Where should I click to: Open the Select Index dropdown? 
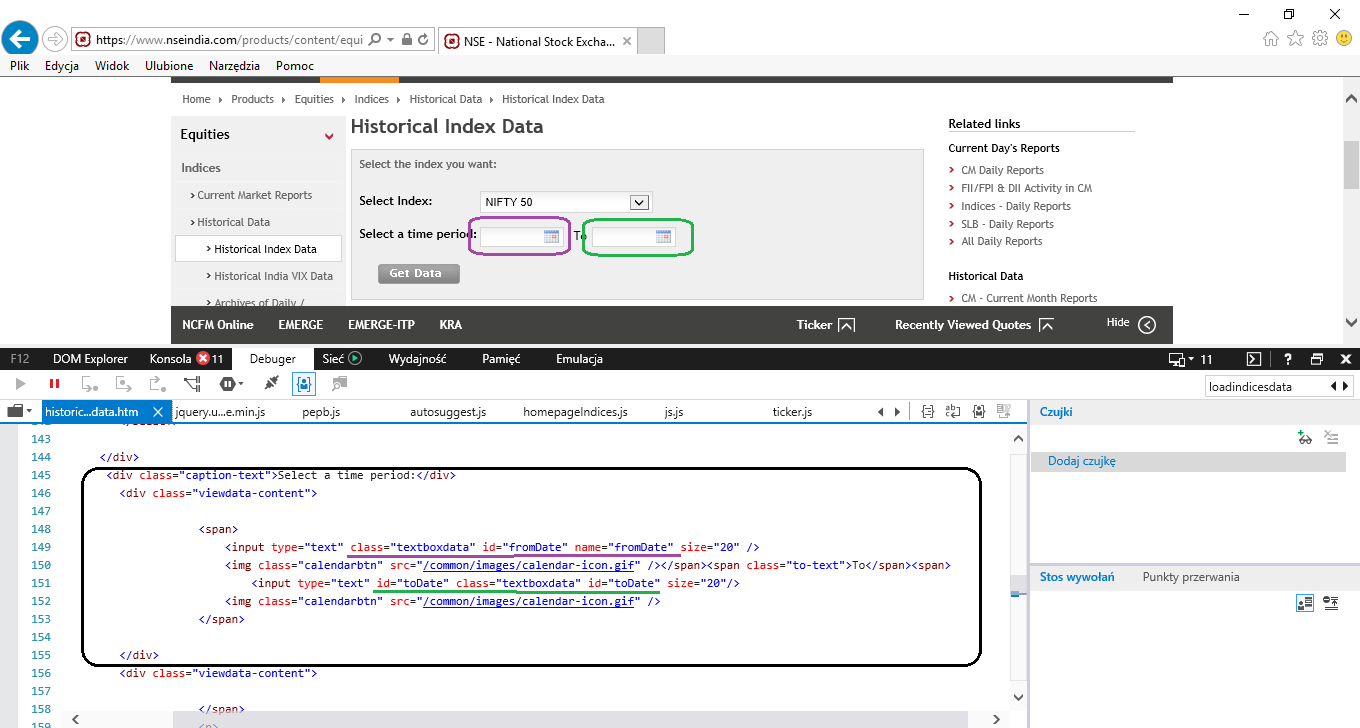(x=640, y=202)
